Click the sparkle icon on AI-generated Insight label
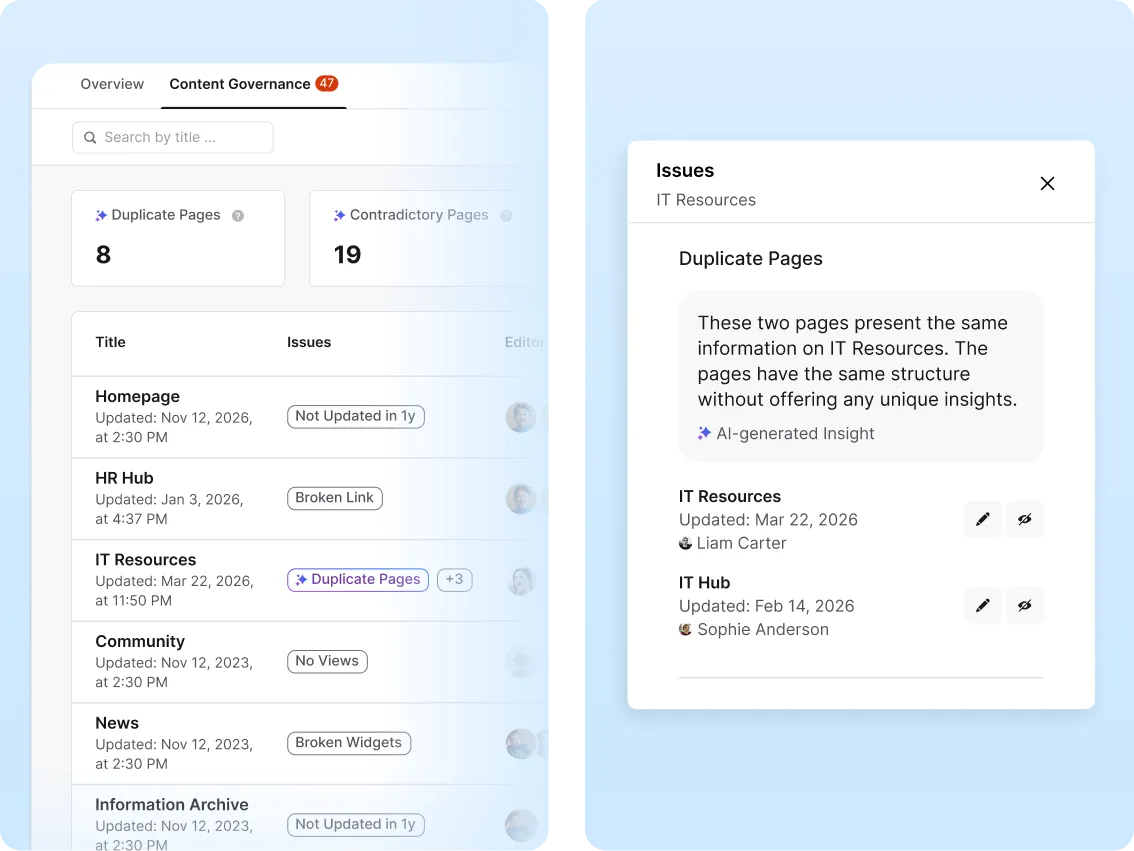1134x851 pixels. 703,434
